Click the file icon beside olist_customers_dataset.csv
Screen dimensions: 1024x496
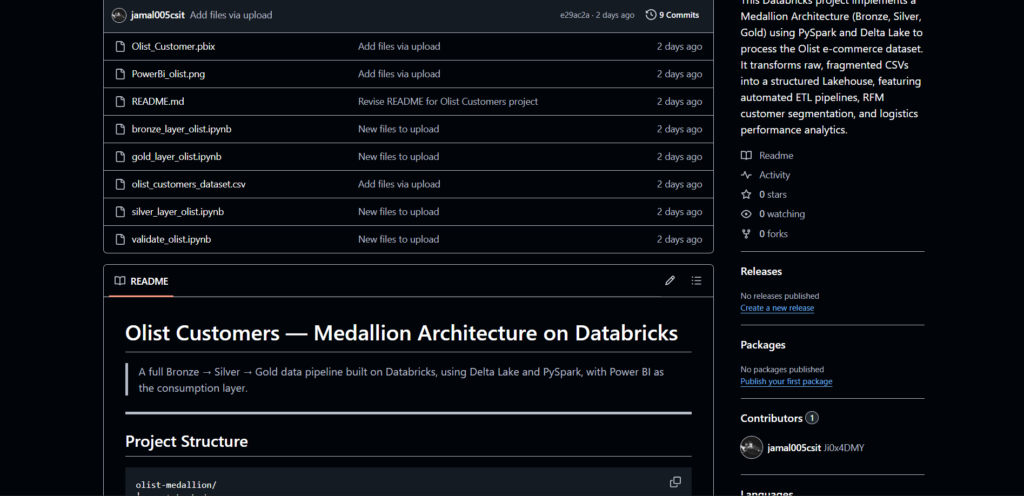[x=120, y=184]
